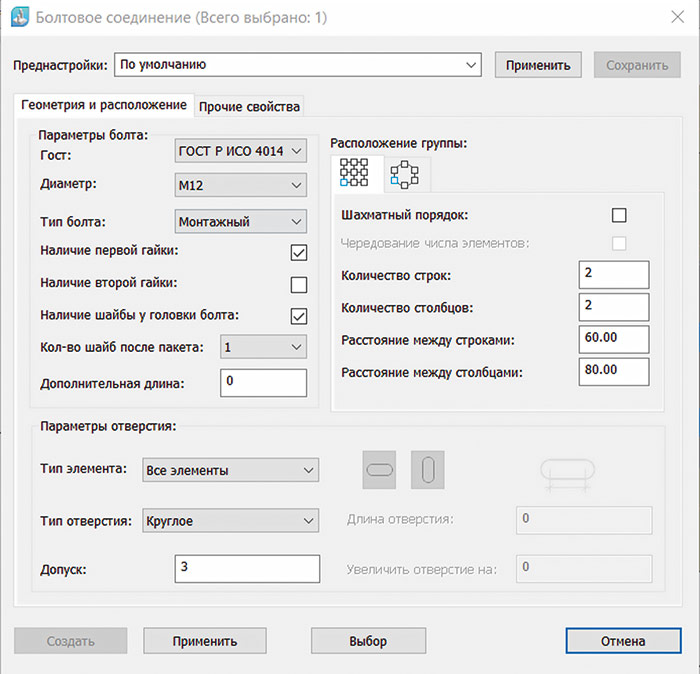Click Расстояние между строками field 60.00

coord(614,339)
